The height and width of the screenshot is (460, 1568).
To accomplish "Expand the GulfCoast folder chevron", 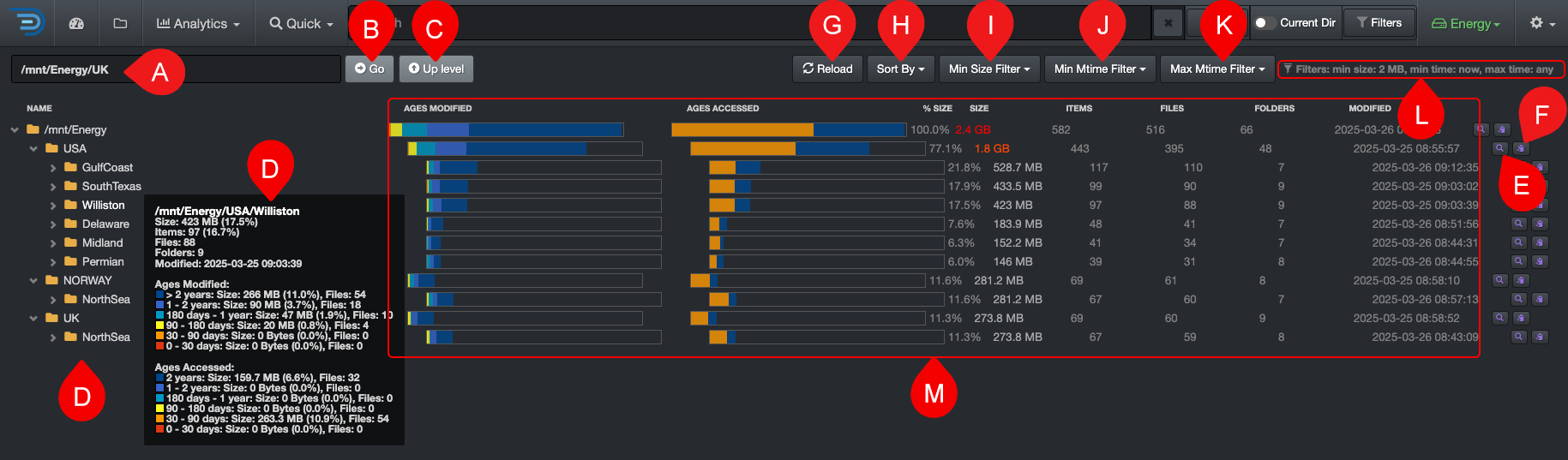I will pyautogui.click(x=53, y=168).
